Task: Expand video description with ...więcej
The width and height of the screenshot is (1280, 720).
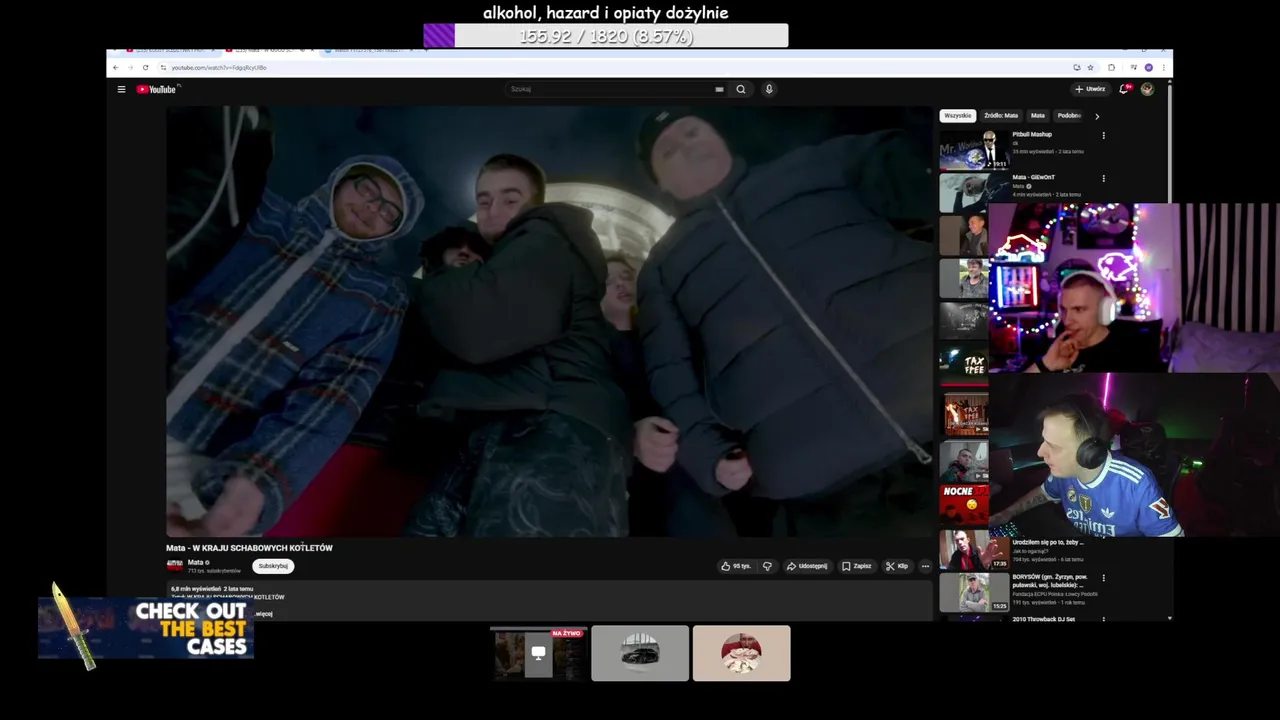Action: click(264, 613)
